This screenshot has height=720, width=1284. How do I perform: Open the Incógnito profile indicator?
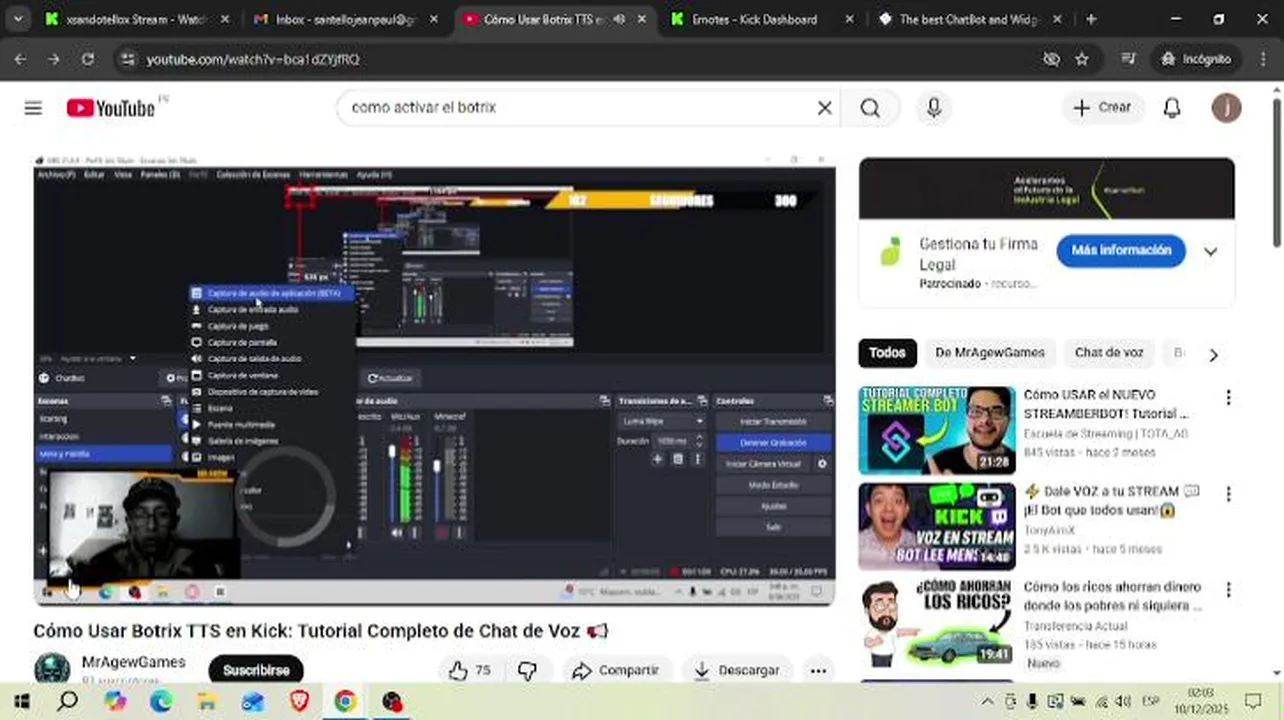pos(1195,59)
